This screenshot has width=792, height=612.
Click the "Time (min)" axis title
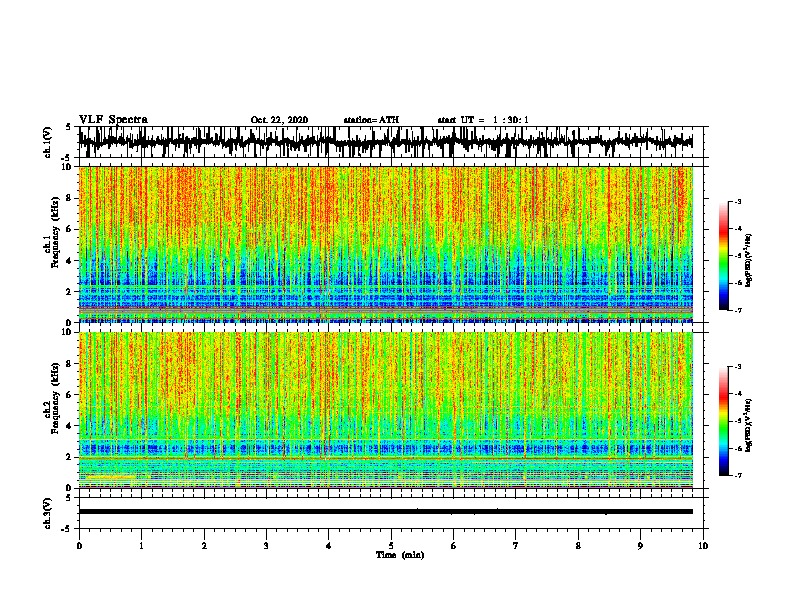point(400,555)
